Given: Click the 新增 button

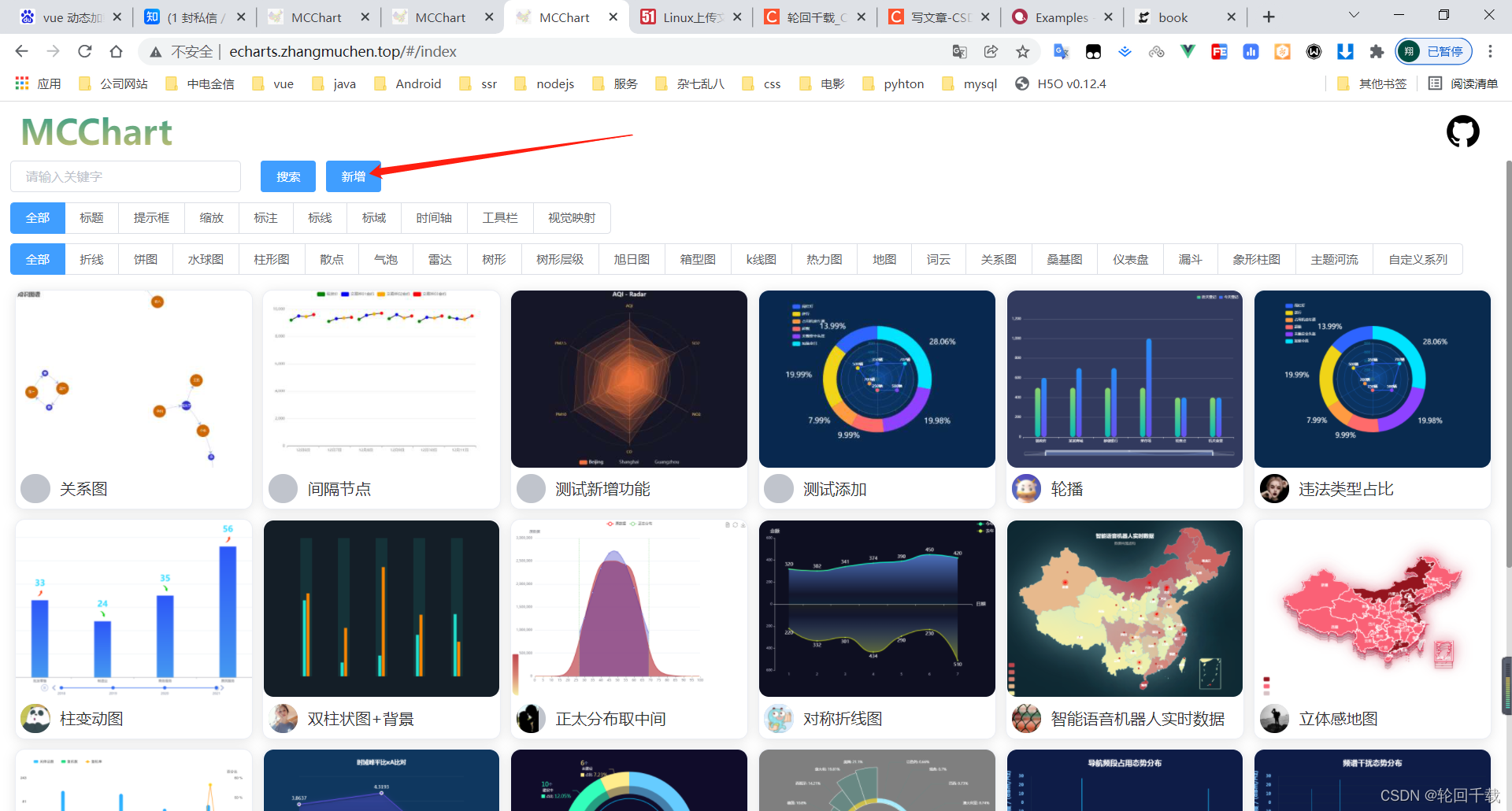Looking at the screenshot, I should pyautogui.click(x=353, y=176).
